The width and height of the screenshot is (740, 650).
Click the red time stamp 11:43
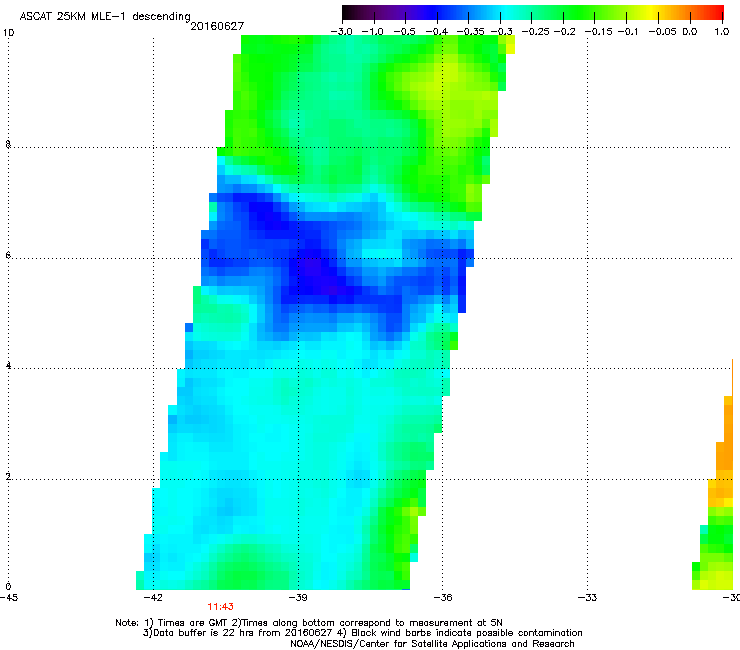[x=220, y=607]
